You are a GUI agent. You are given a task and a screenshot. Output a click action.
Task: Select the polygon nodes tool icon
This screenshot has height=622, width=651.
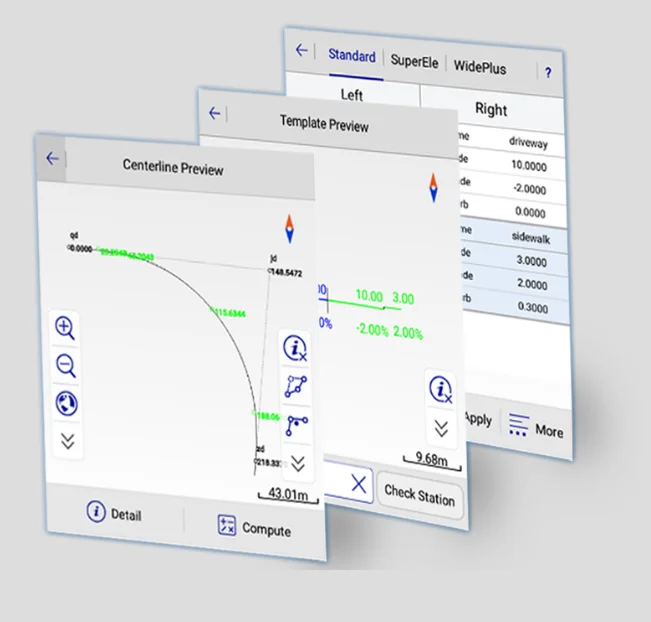pyautogui.click(x=296, y=387)
